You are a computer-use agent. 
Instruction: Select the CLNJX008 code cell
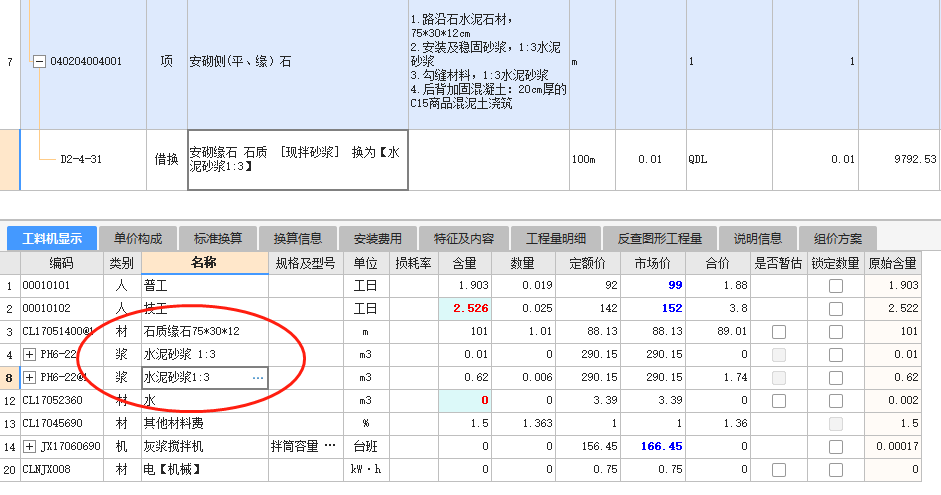click(62, 469)
